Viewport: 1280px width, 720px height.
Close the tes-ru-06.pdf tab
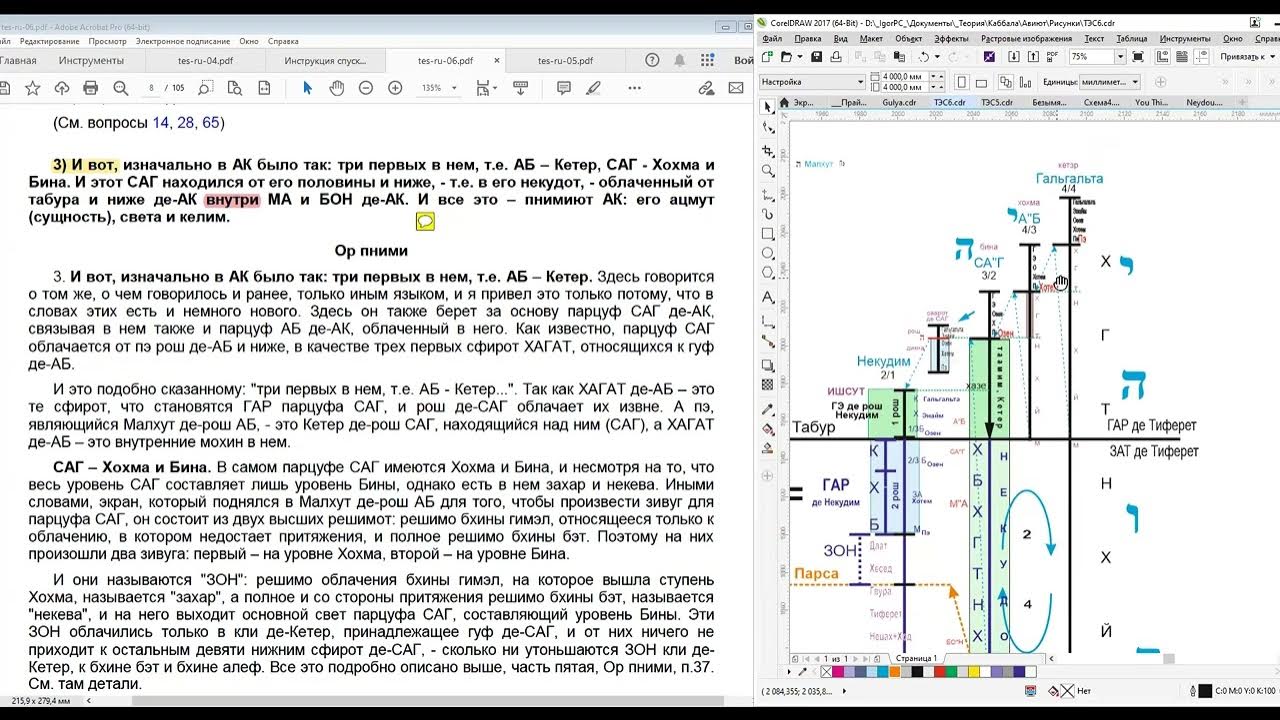(x=497, y=60)
